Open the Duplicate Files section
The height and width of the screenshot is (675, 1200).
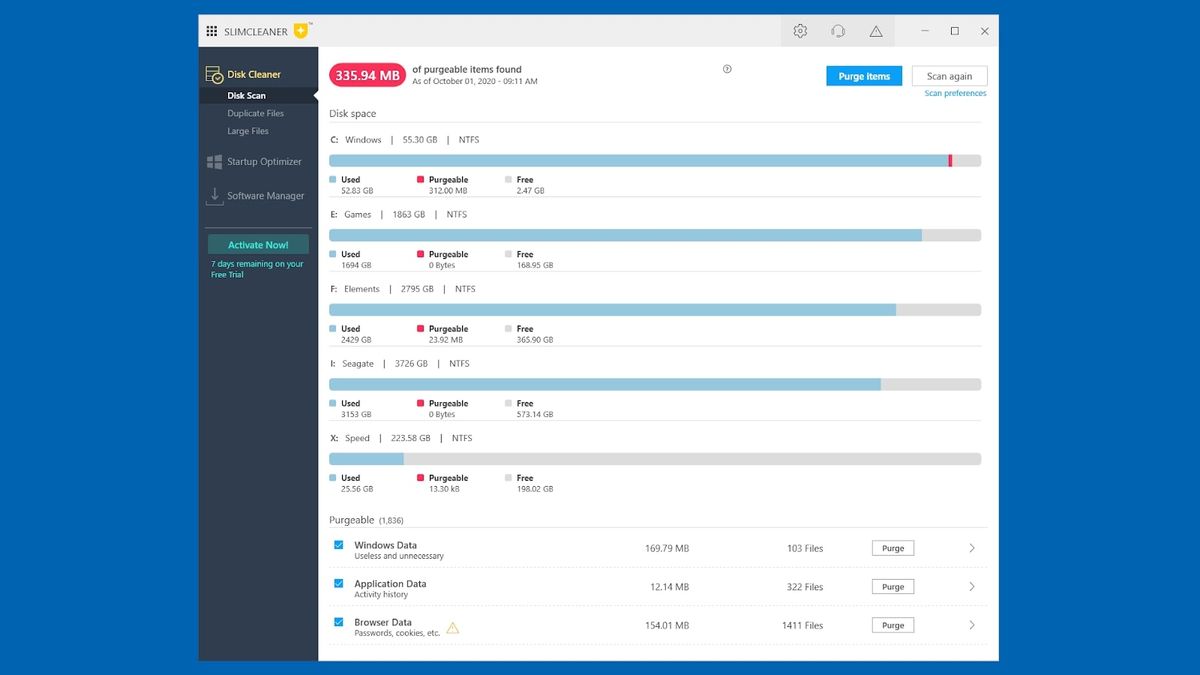click(x=256, y=113)
